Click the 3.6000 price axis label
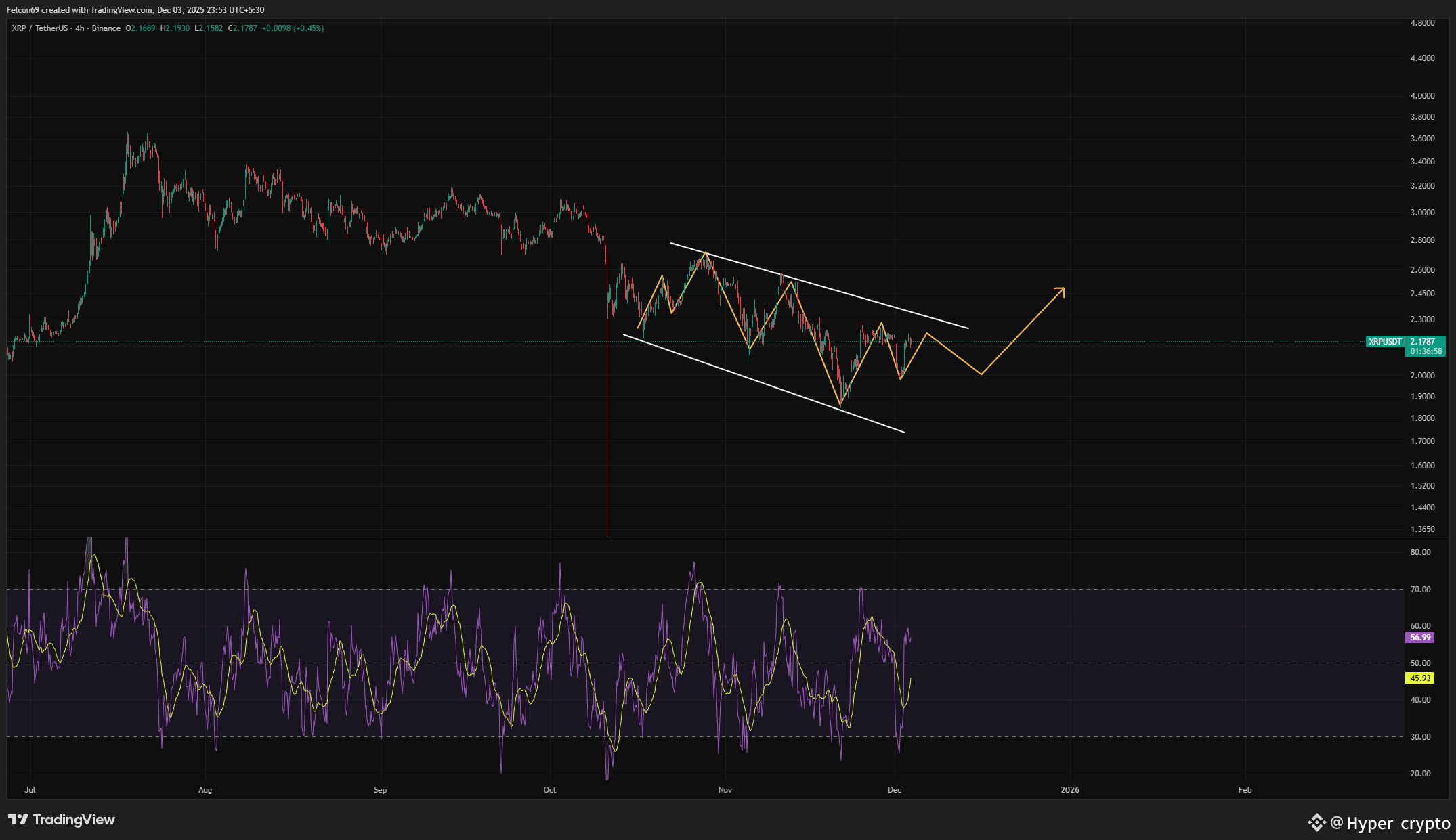Viewport: 1456px width, 840px height. click(1422, 139)
